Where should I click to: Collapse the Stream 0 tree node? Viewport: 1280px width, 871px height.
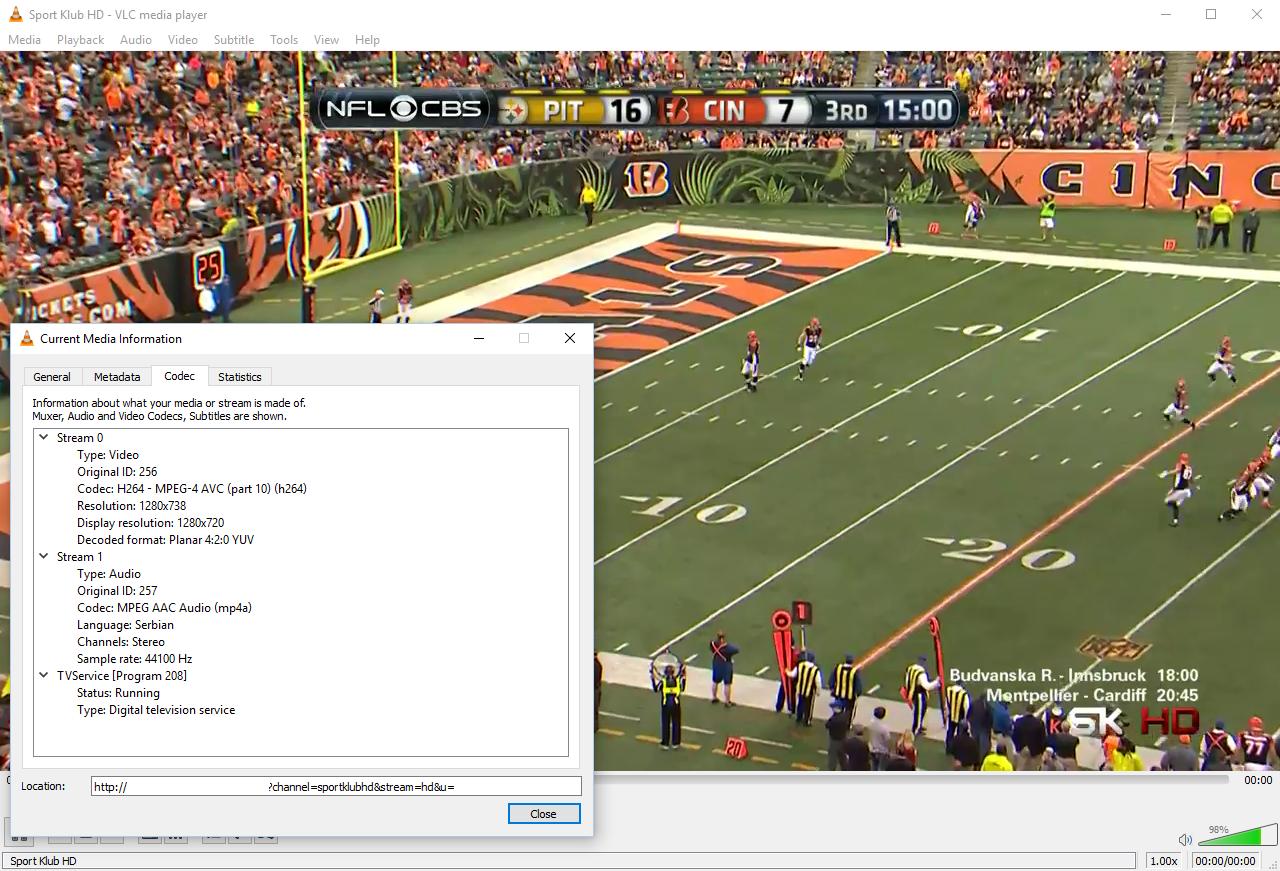click(44, 437)
